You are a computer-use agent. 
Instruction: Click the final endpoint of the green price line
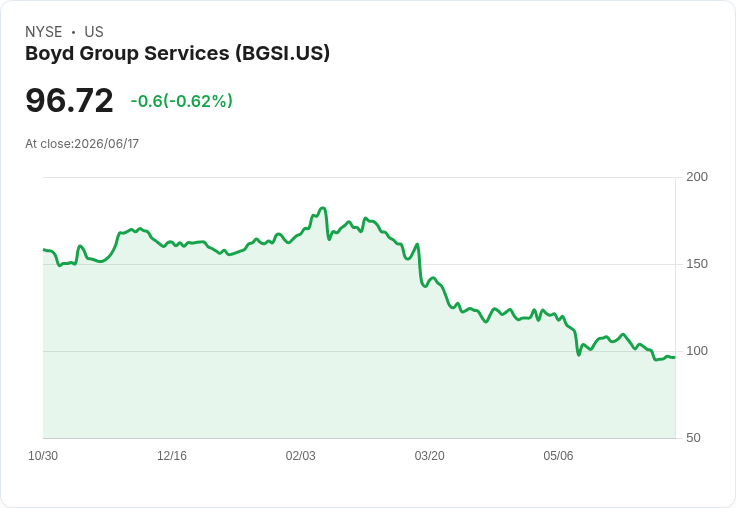pos(675,357)
